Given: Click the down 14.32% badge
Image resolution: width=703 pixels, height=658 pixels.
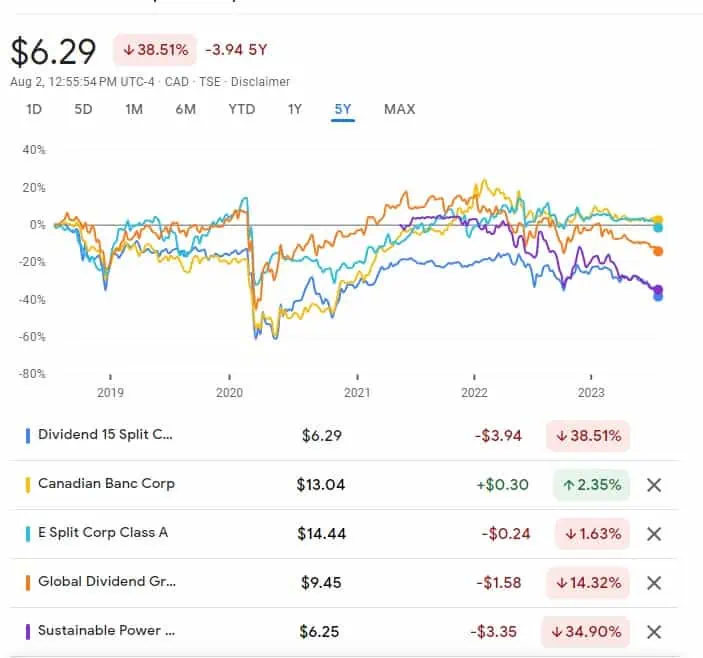Looking at the screenshot, I should (588, 583).
